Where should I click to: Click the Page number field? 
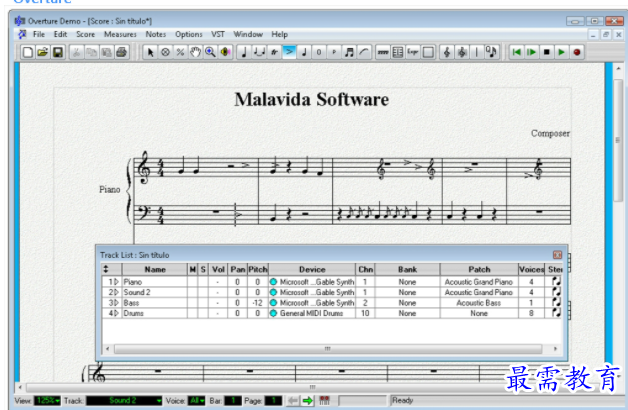(x=274, y=400)
